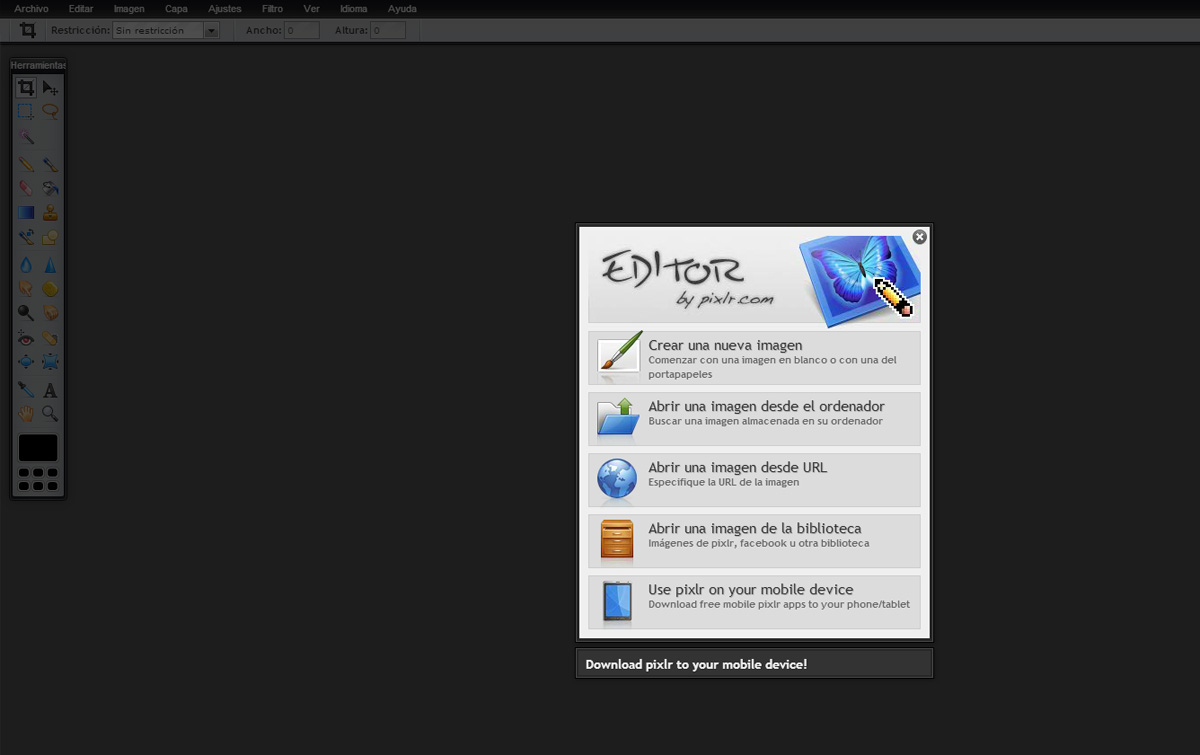1200x755 pixels.
Task: Choose Use pixlr on your mobile device
Action: (x=754, y=602)
